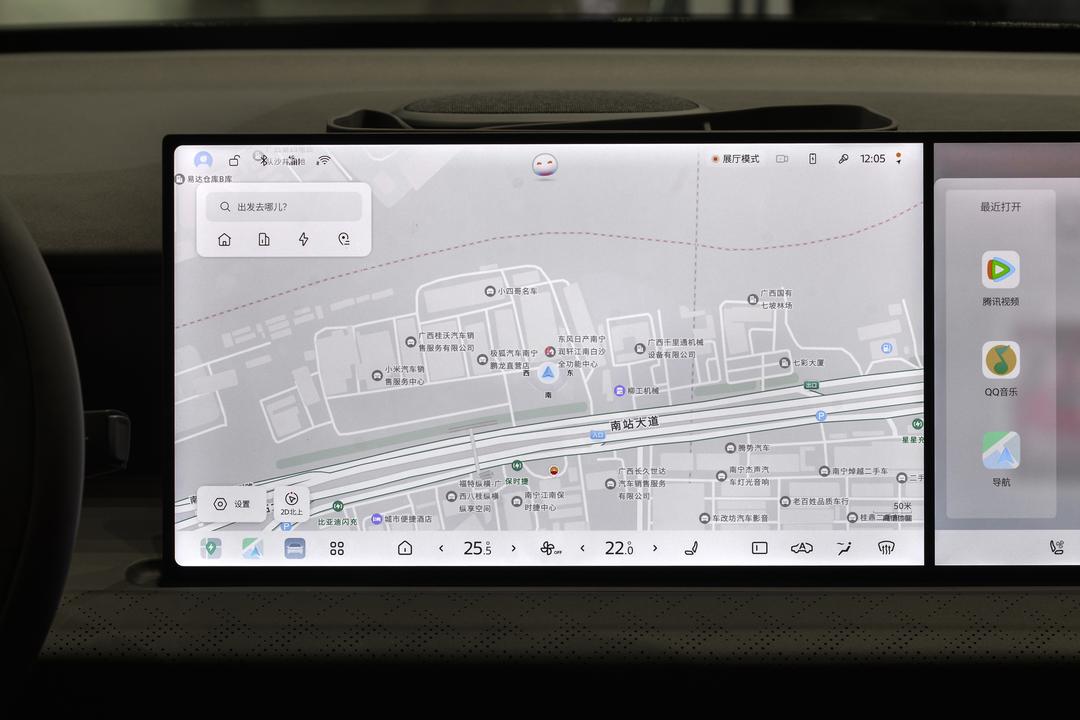Viewport: 1080px width, 720px height.
Task: Open the charging map app in dock
Action: [211, 548]
